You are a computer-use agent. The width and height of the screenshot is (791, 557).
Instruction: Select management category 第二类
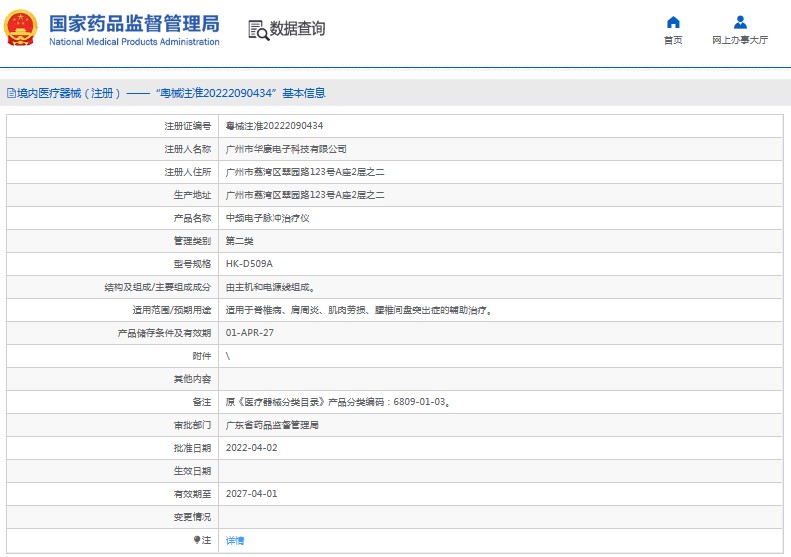pos(239,241)
